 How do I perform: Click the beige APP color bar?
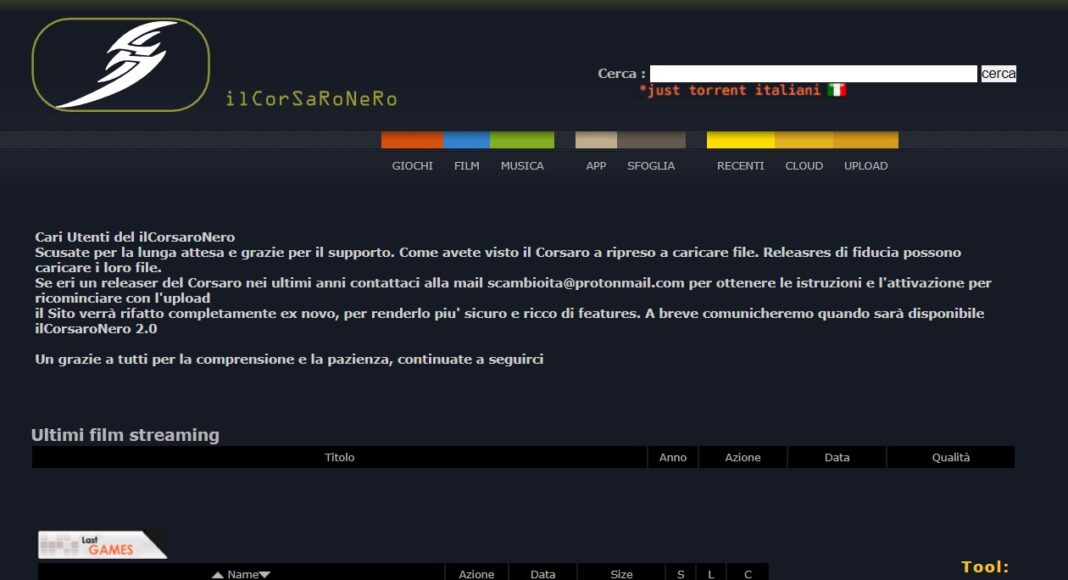(596, 140)
